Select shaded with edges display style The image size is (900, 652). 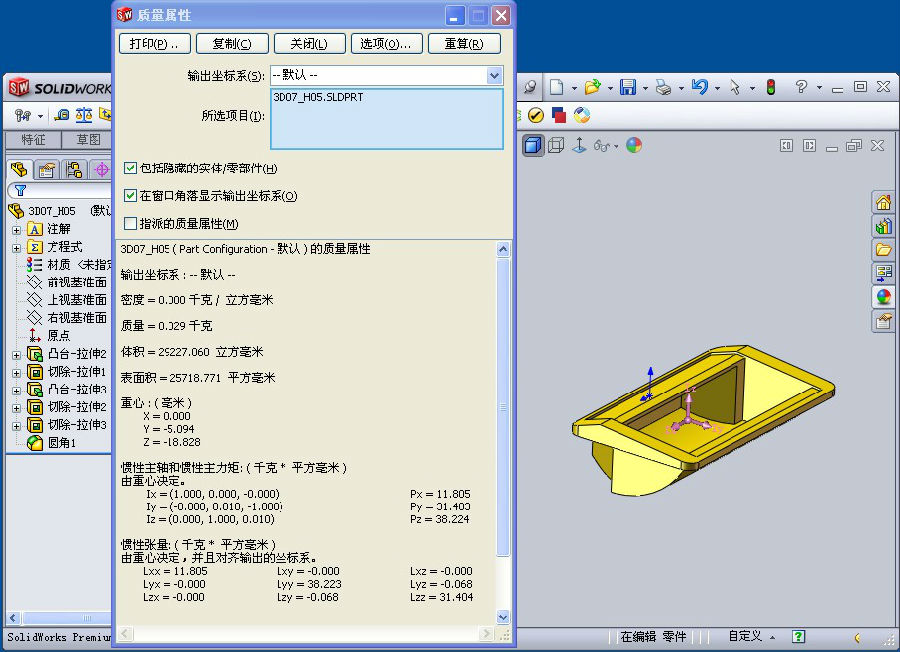coord(534,145)
